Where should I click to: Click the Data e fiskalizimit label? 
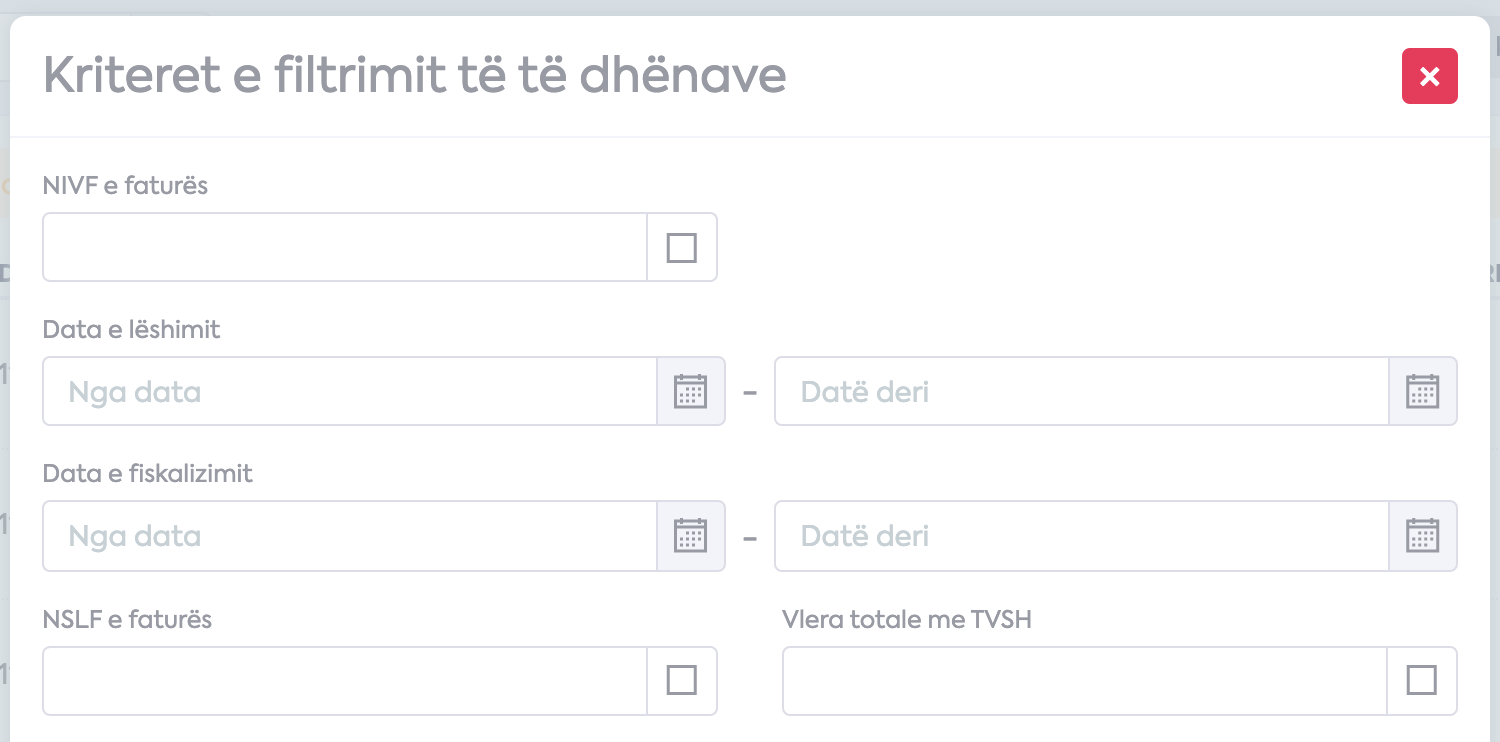click(x=148, y=473)
